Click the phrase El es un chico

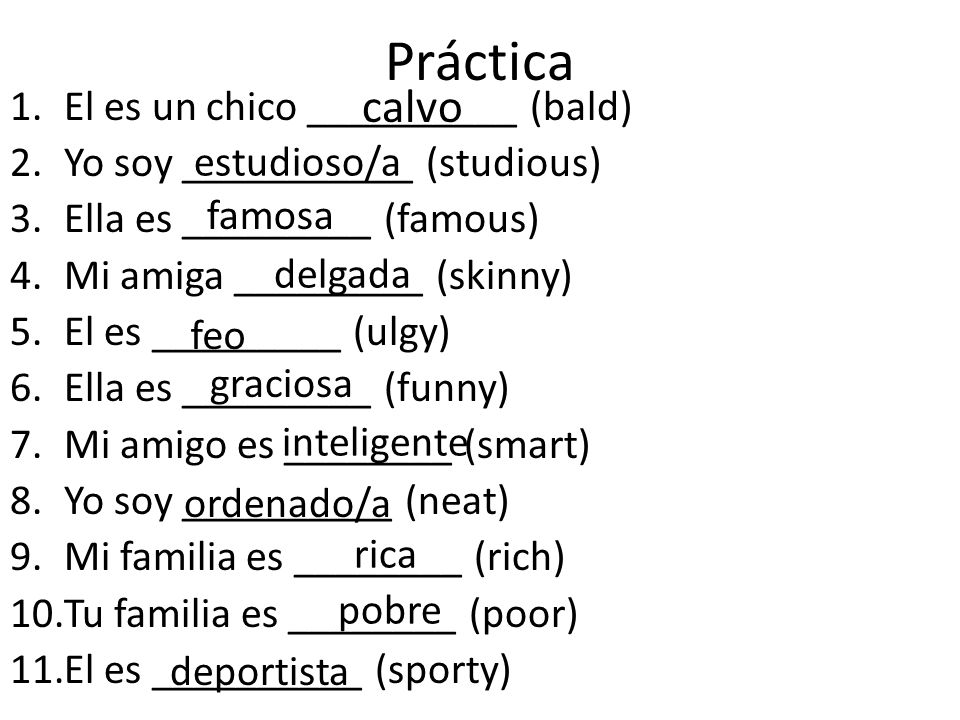point(181,107)
